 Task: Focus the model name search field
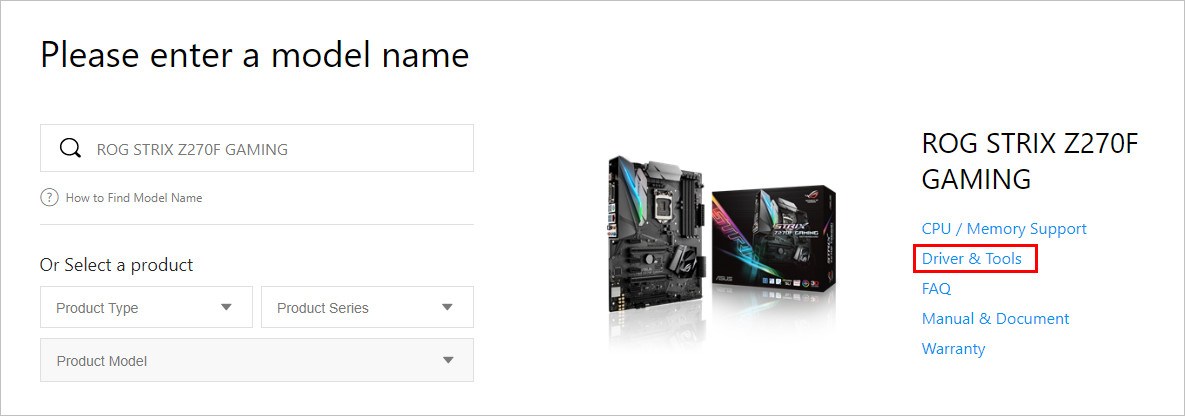point(257,148)
